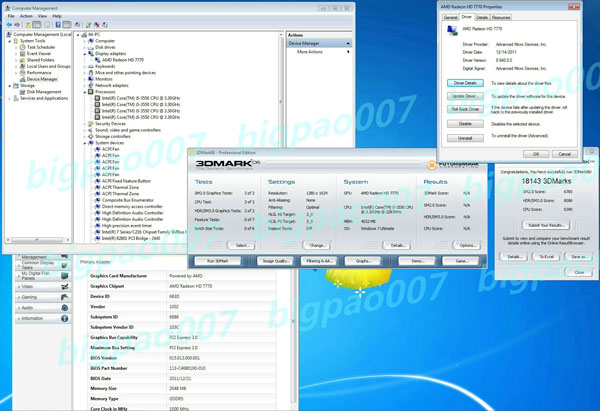
Task: Click Submit Your Results button
Action: pyautogui.click(x=546, y=225)
